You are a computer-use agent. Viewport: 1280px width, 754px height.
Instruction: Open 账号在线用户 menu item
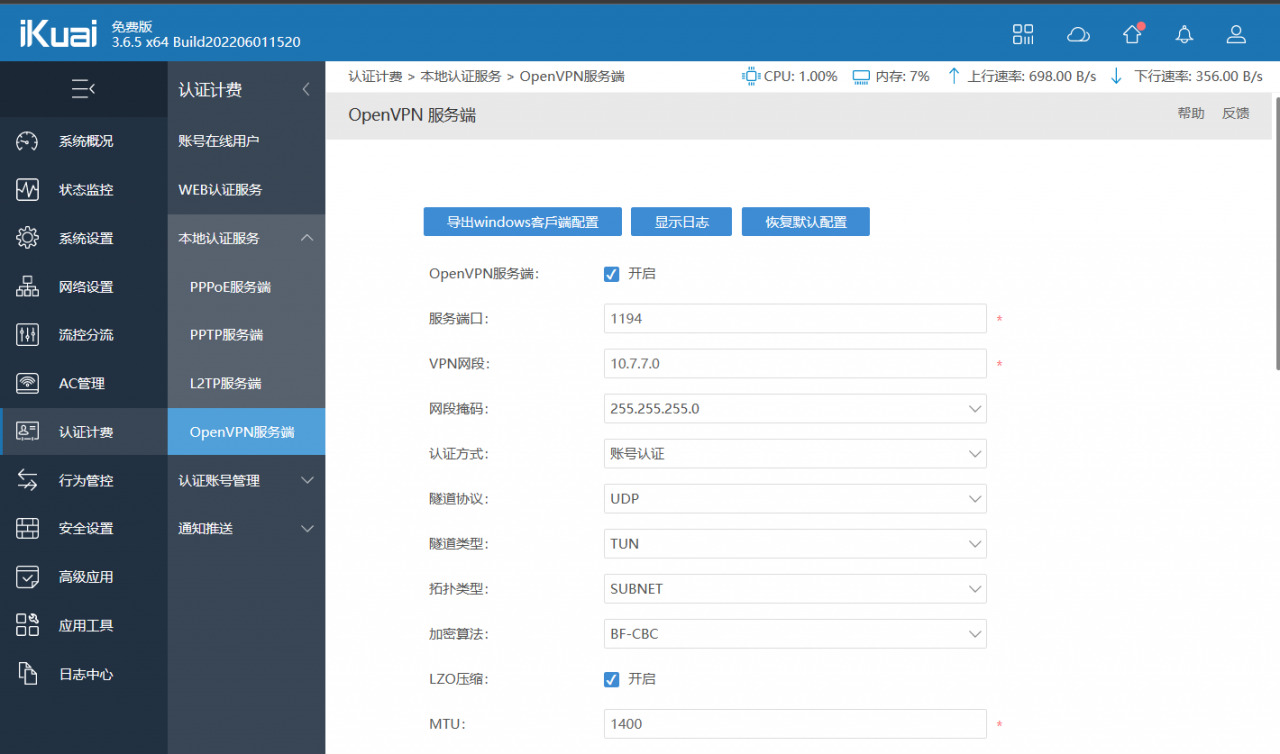(x=246, y=141)
